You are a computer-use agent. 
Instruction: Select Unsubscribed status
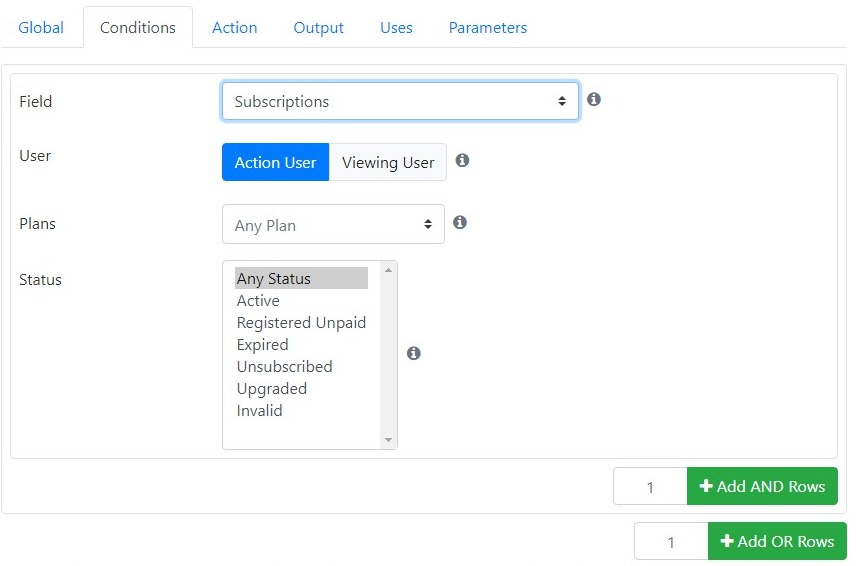coord(301,367)
